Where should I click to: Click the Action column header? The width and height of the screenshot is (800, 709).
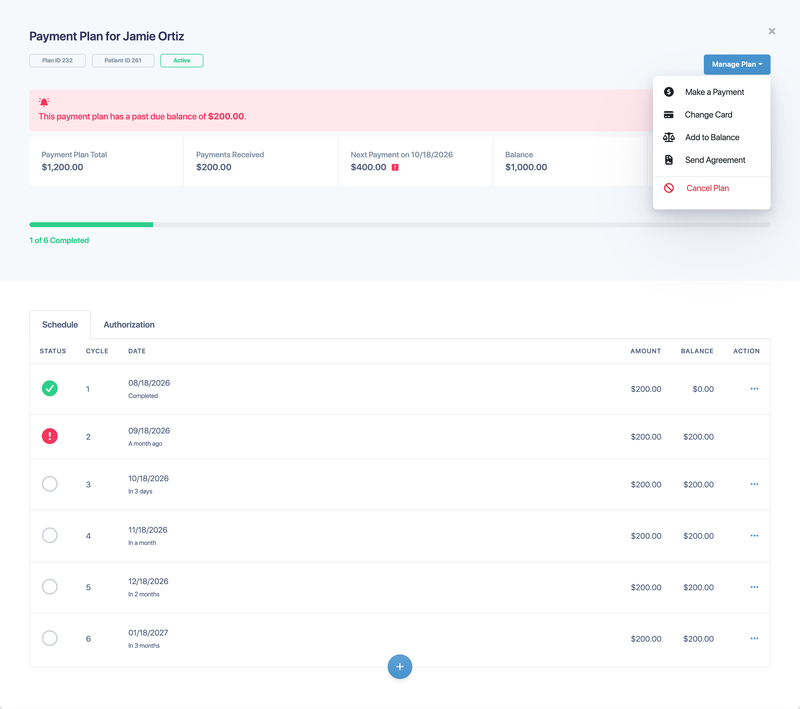746,351
